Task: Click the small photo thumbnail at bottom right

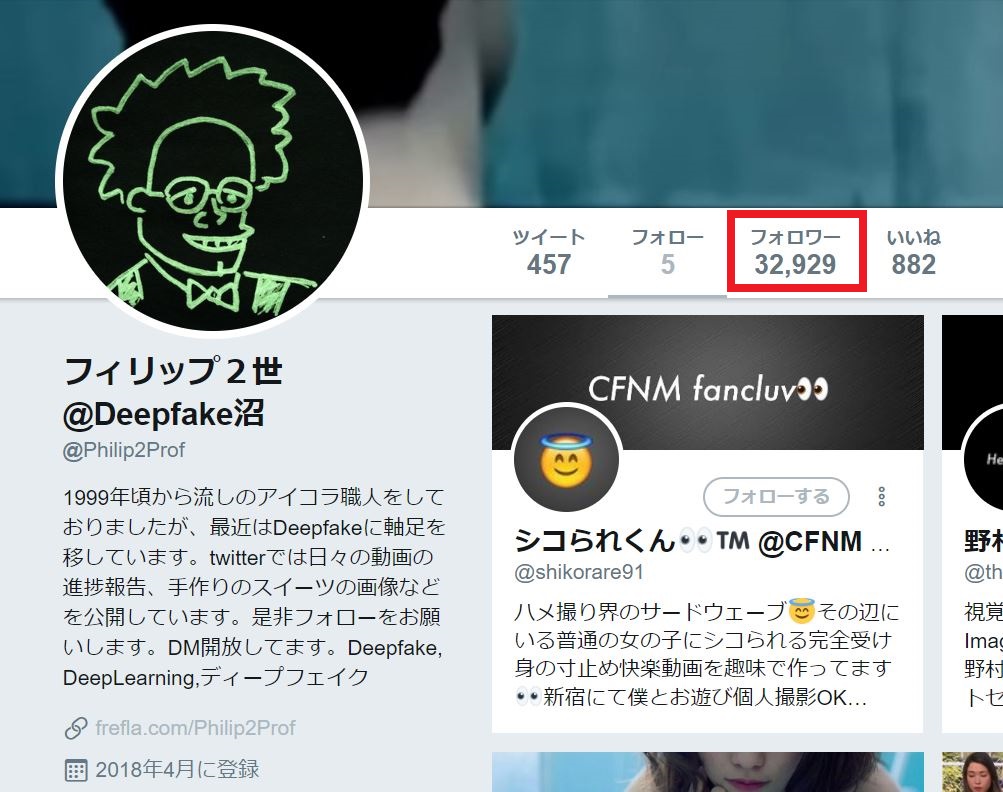Action: (972, 772)
